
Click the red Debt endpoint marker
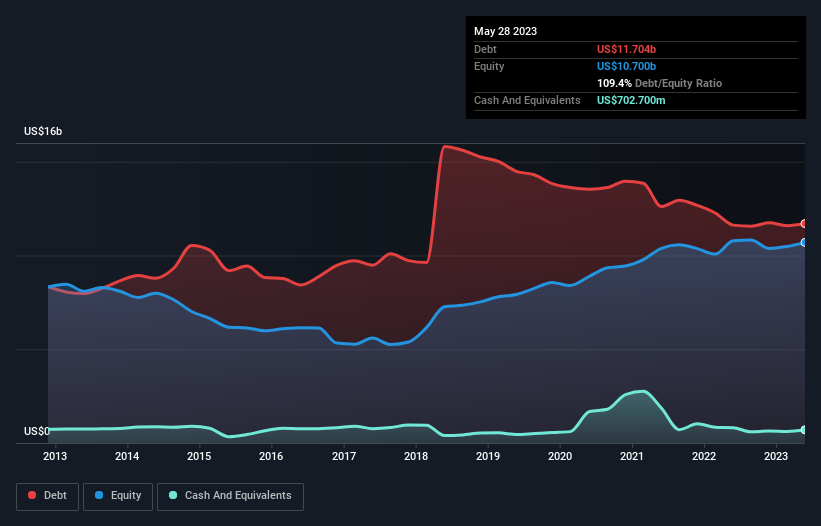click(804, 224)
